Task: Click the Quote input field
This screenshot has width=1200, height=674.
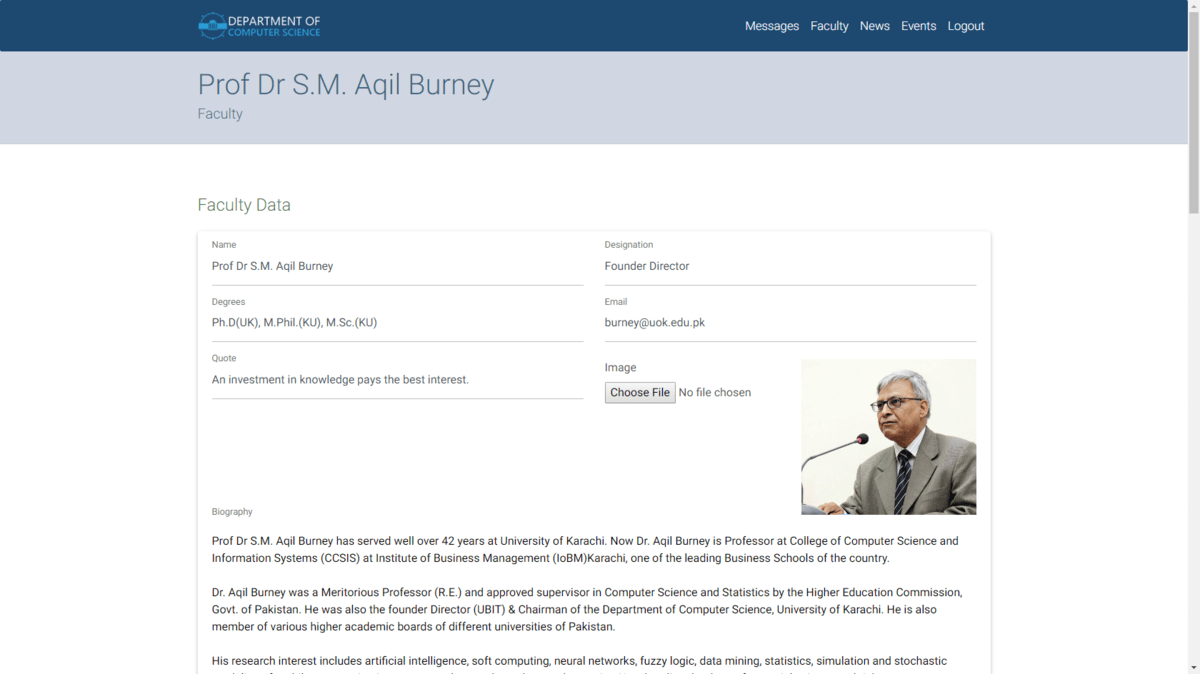Action: pos(397,380)
